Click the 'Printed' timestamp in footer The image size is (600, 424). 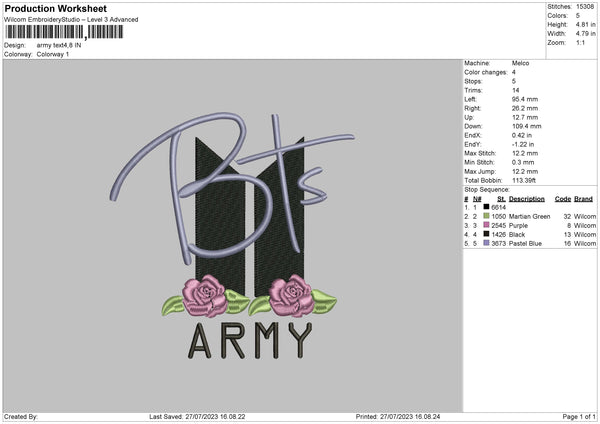pos(398,416)
